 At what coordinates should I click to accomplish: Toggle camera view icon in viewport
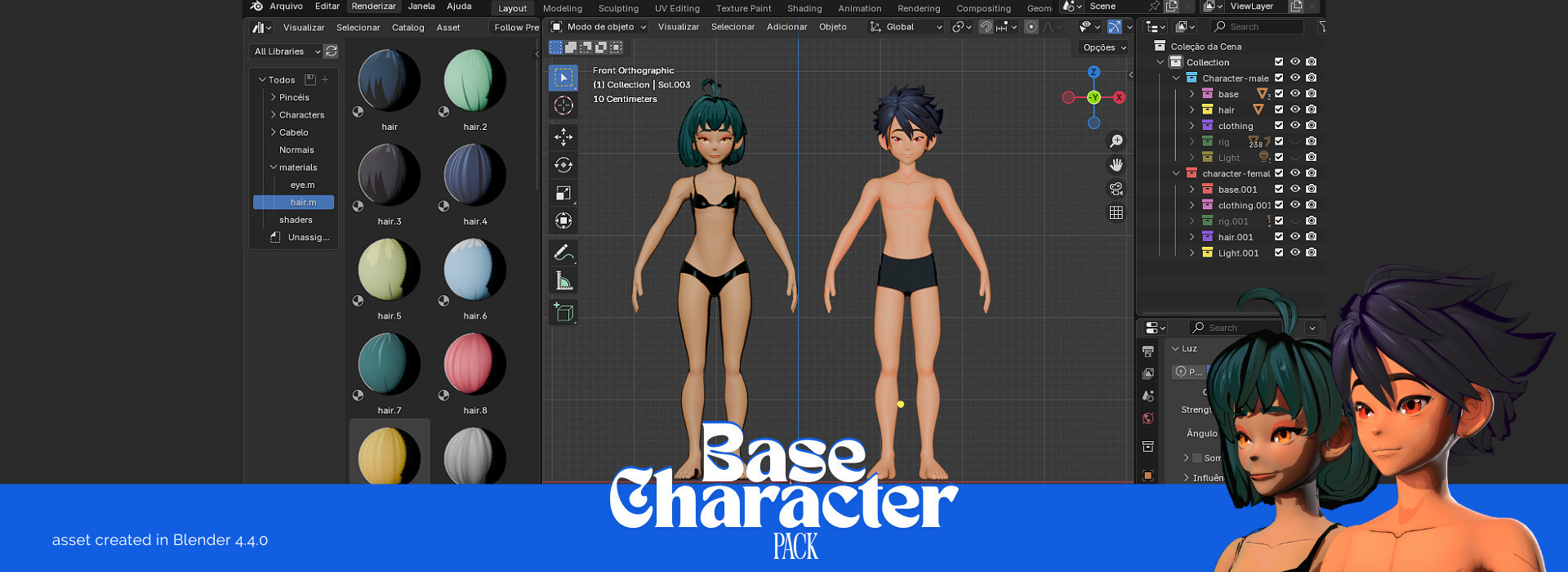pos(1116,189)
